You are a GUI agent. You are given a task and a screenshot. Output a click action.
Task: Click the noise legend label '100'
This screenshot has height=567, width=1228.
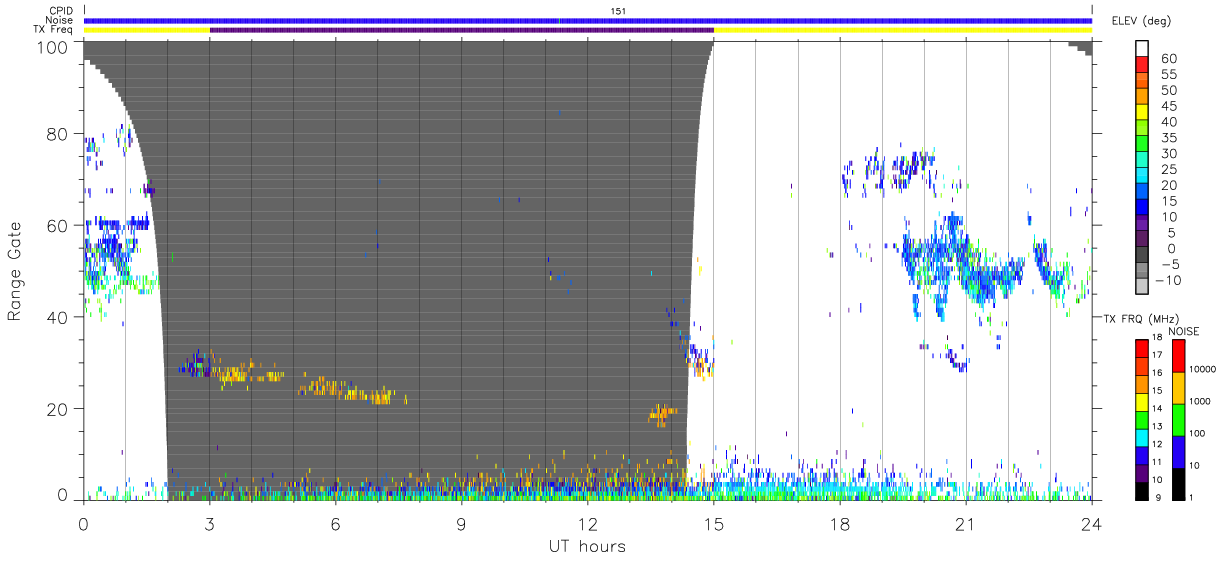[x=1198, y=433]
